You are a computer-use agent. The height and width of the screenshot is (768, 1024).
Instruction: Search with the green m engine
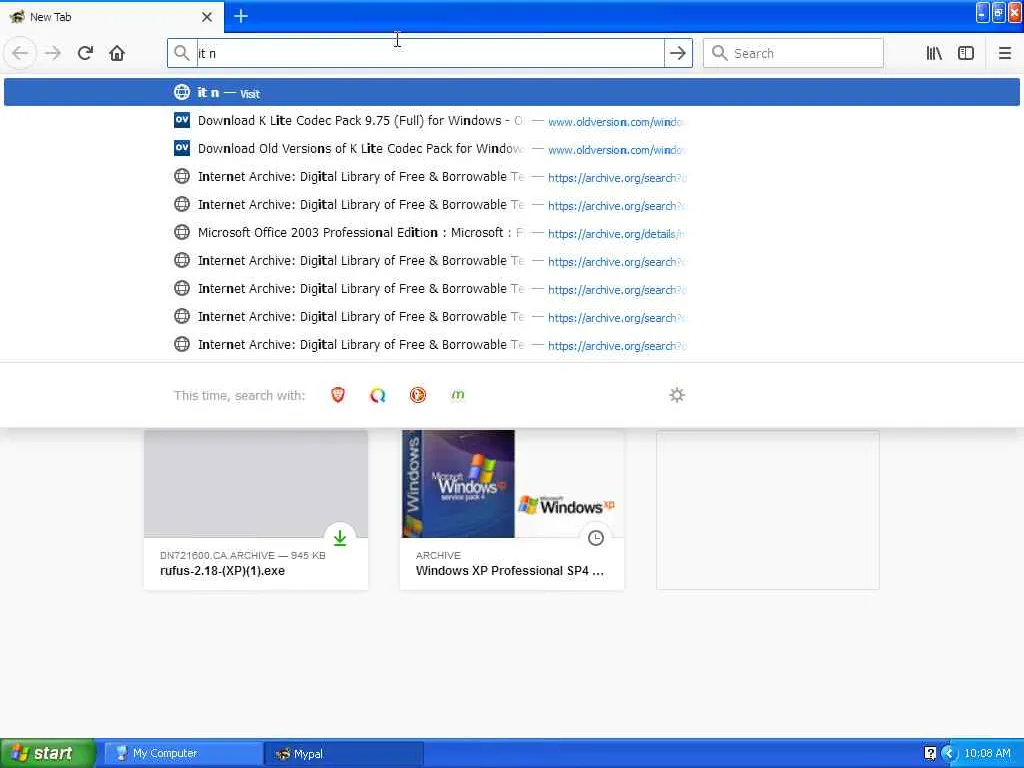(x=458, y=394)
